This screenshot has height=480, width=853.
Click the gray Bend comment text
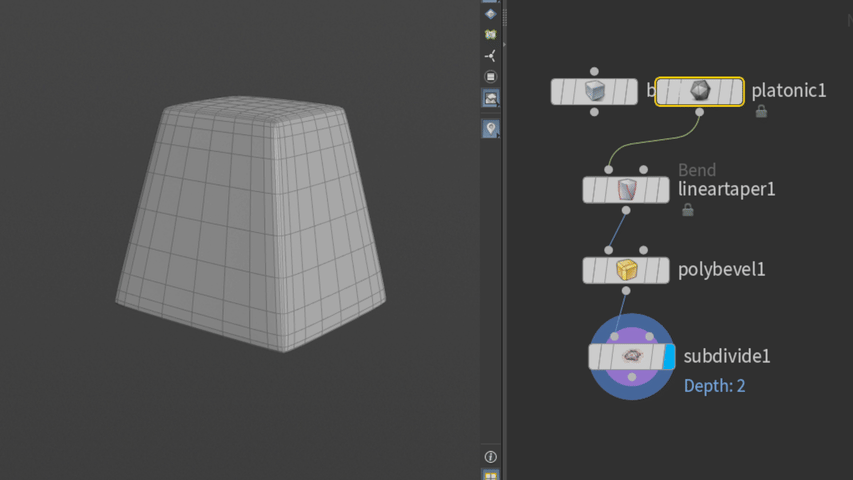[697, 170]
